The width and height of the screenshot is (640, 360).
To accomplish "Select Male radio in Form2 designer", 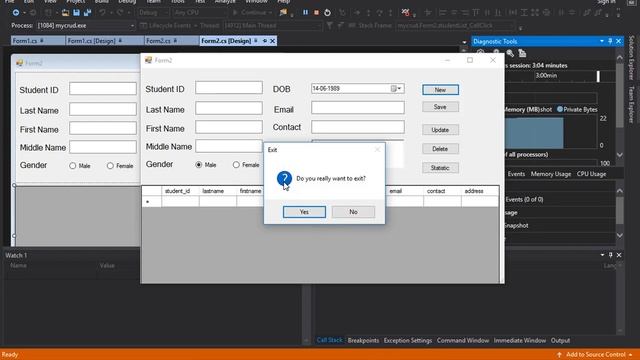I will (x=73, y=166).
